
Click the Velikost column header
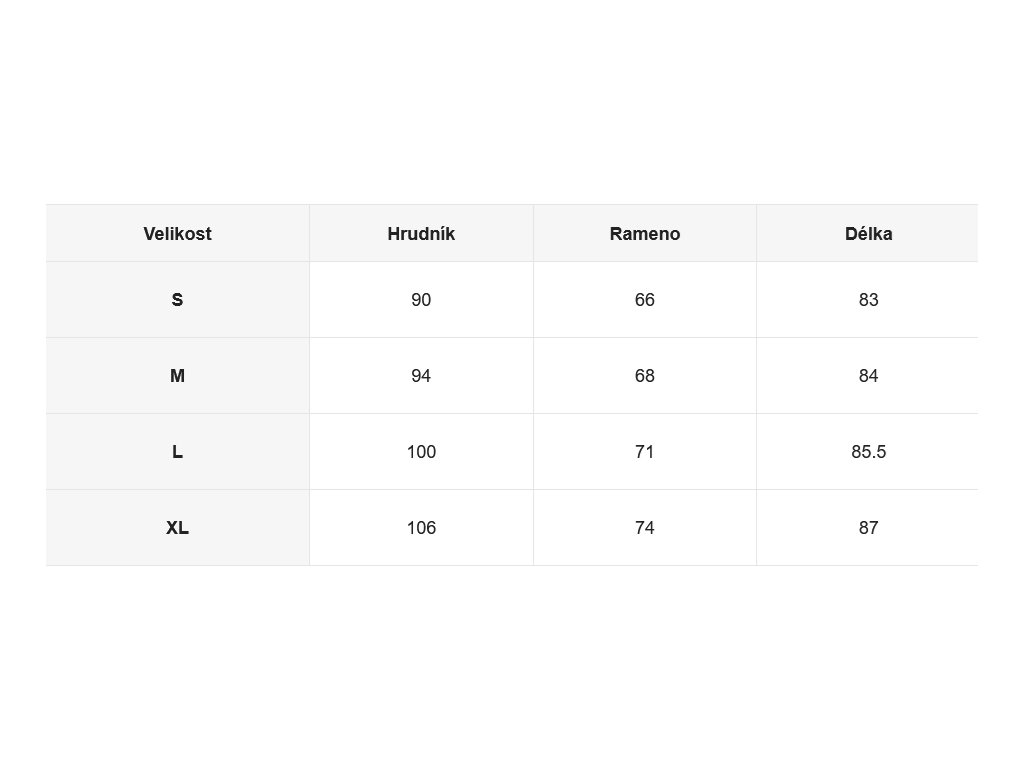(x=178, y=234)
